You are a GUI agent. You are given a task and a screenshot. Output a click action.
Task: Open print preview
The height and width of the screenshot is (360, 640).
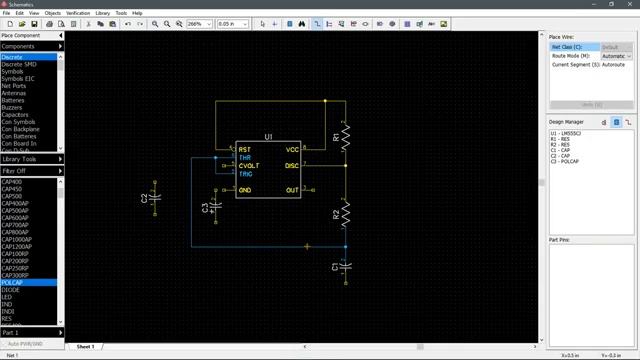coord(61,24)
